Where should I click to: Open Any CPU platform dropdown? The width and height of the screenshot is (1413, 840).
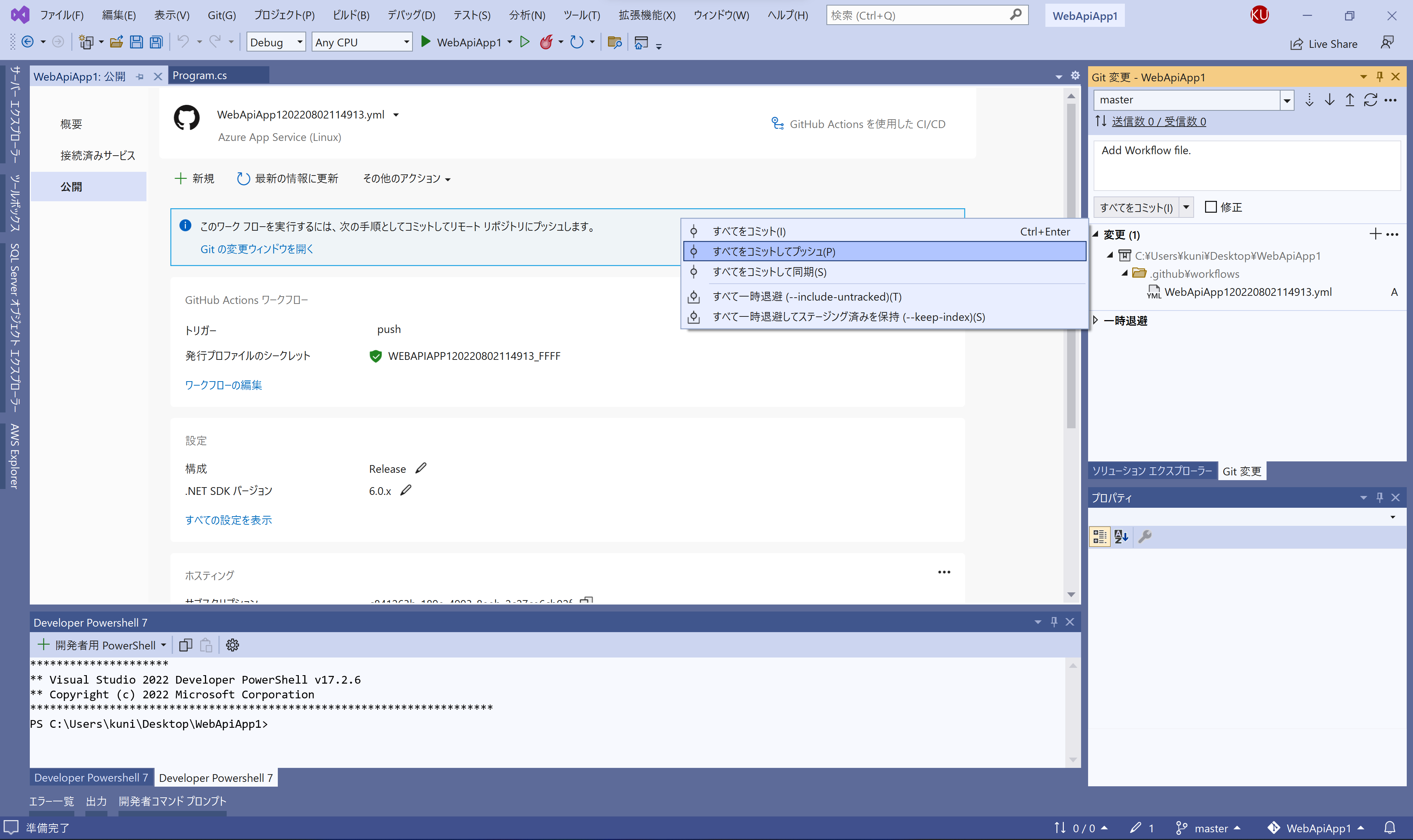click(407, 42)
